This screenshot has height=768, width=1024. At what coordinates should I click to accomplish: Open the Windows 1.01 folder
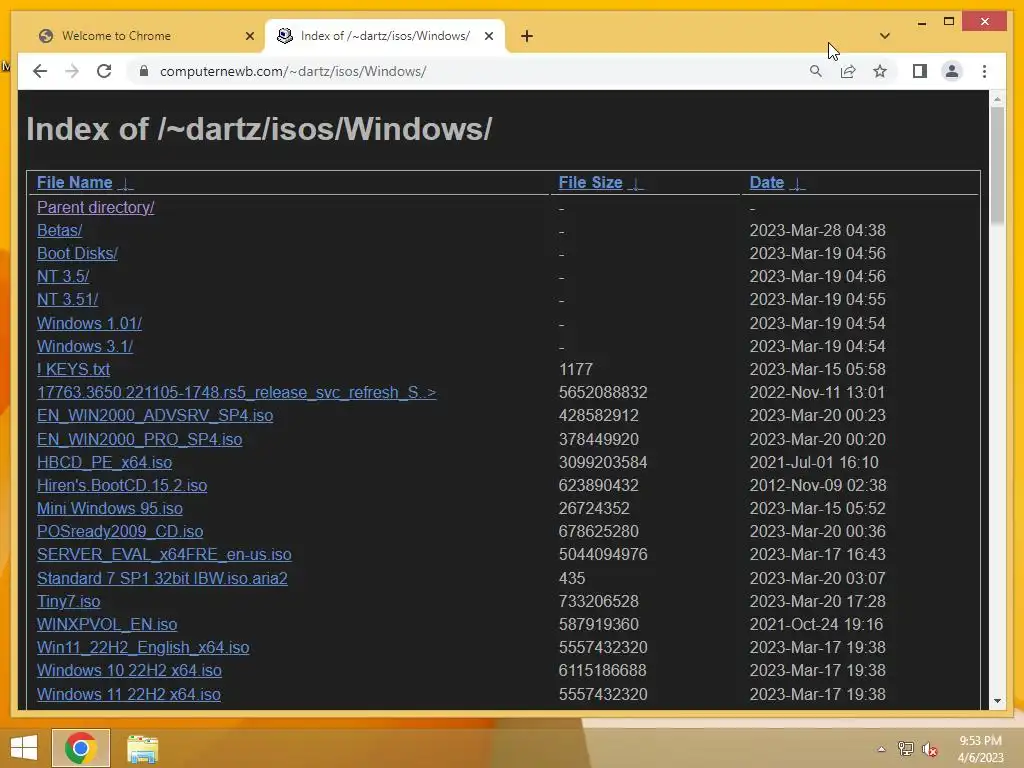click(x=89, y=323)
